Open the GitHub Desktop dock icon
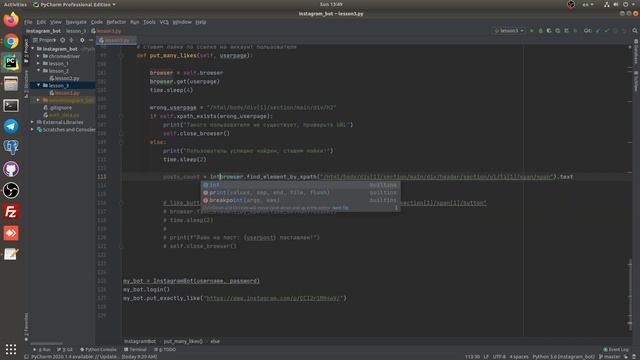The image size is (640, 360). click(x=11, y=169)
